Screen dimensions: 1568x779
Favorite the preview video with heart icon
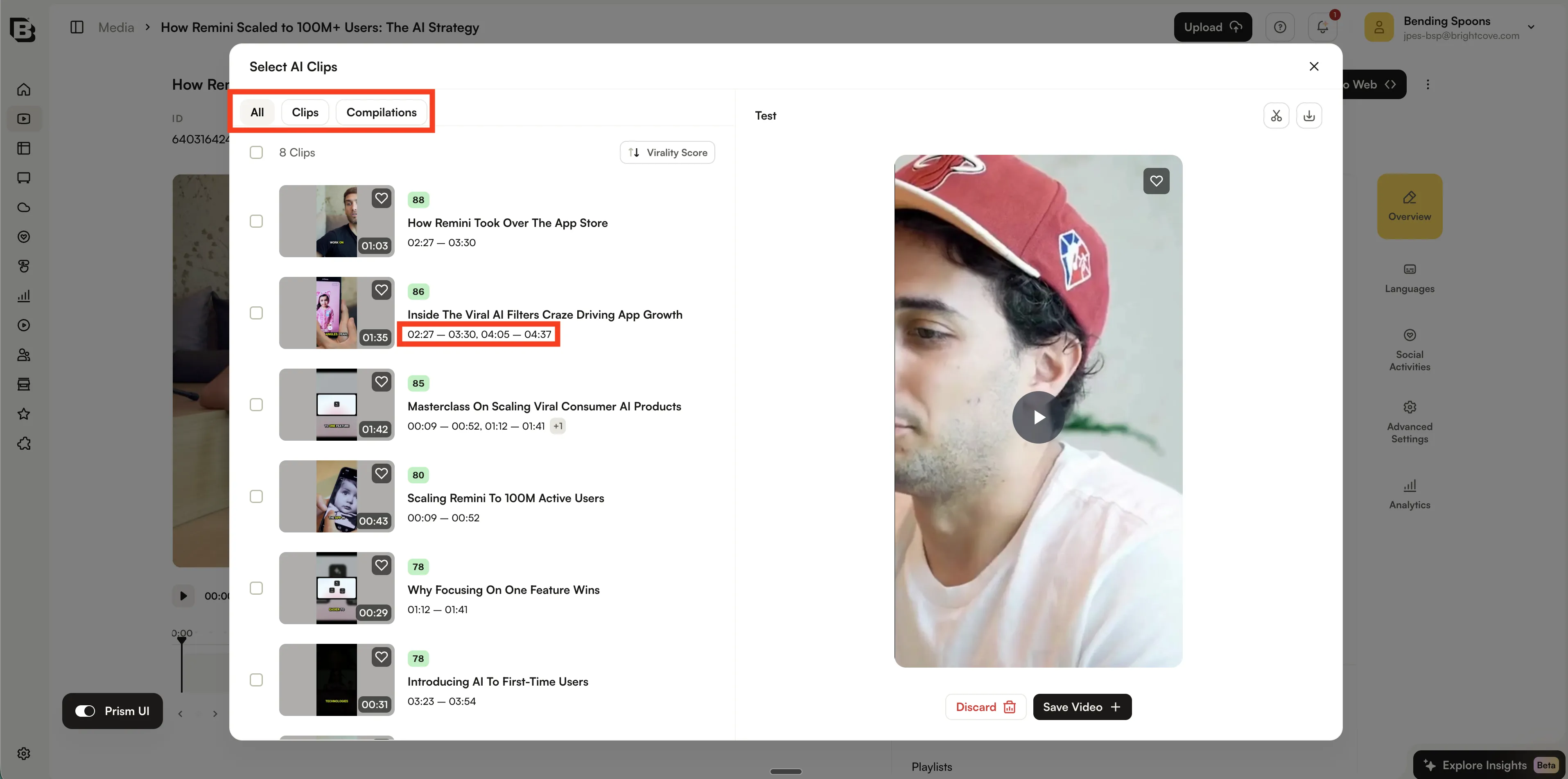click(1156, 181)
